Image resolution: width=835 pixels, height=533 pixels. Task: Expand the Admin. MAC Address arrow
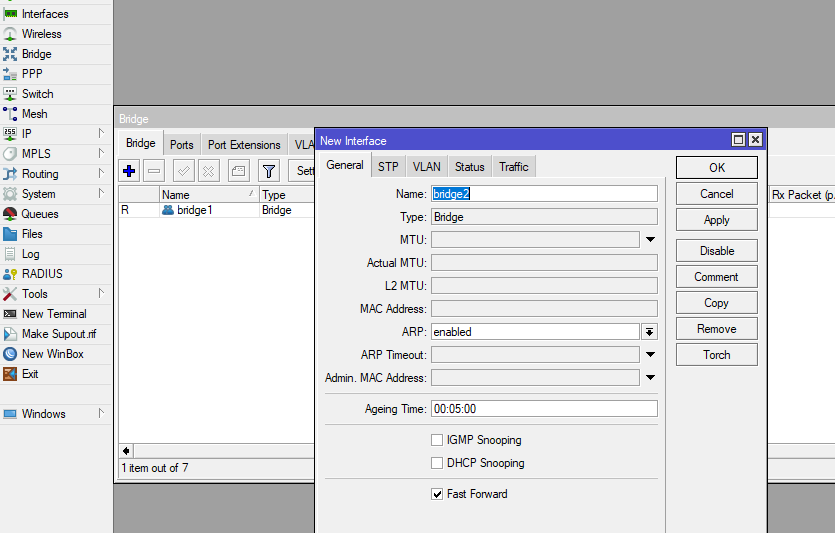point(650,378)
